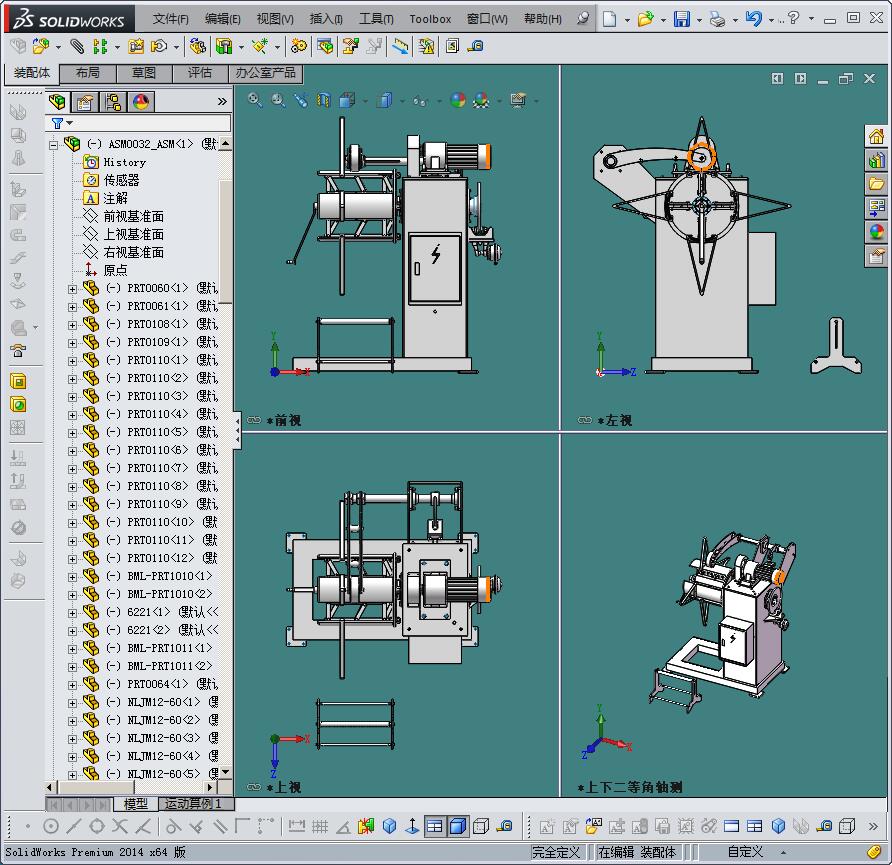Viewport: 892px width, 865px height.
Task: Toggle link icon beside 前视 view label
Action: [x=254, y=421]
